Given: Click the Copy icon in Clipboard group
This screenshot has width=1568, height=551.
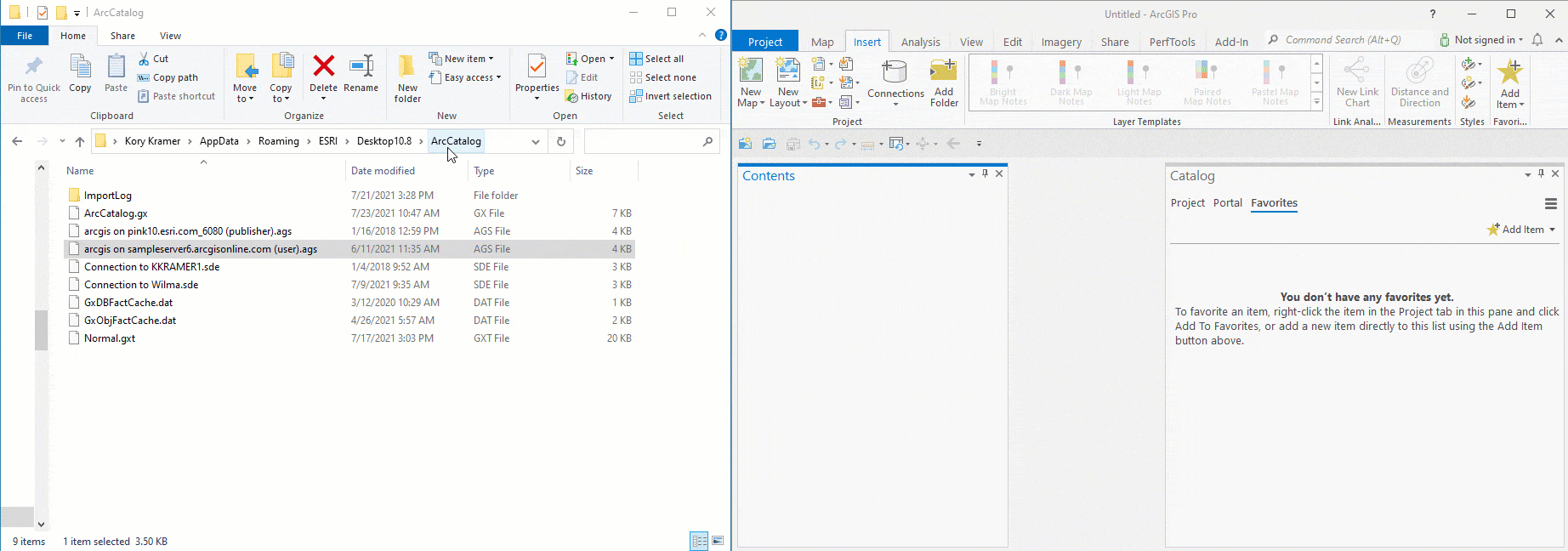Looking at the screenshot, I should tap(80, 66).
